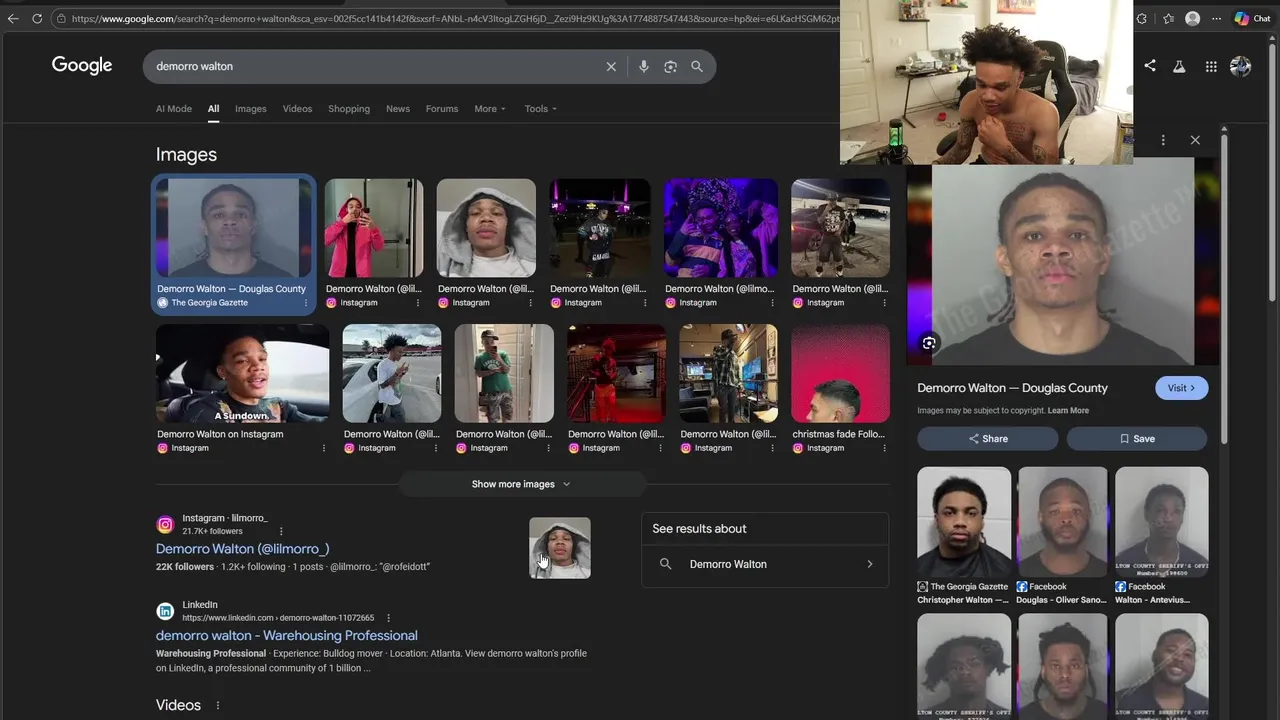This screenshot has width=1280, height=720.
Task: Open Demorro Walton see-results-about chevron row
Action: (x=765, y=564)
